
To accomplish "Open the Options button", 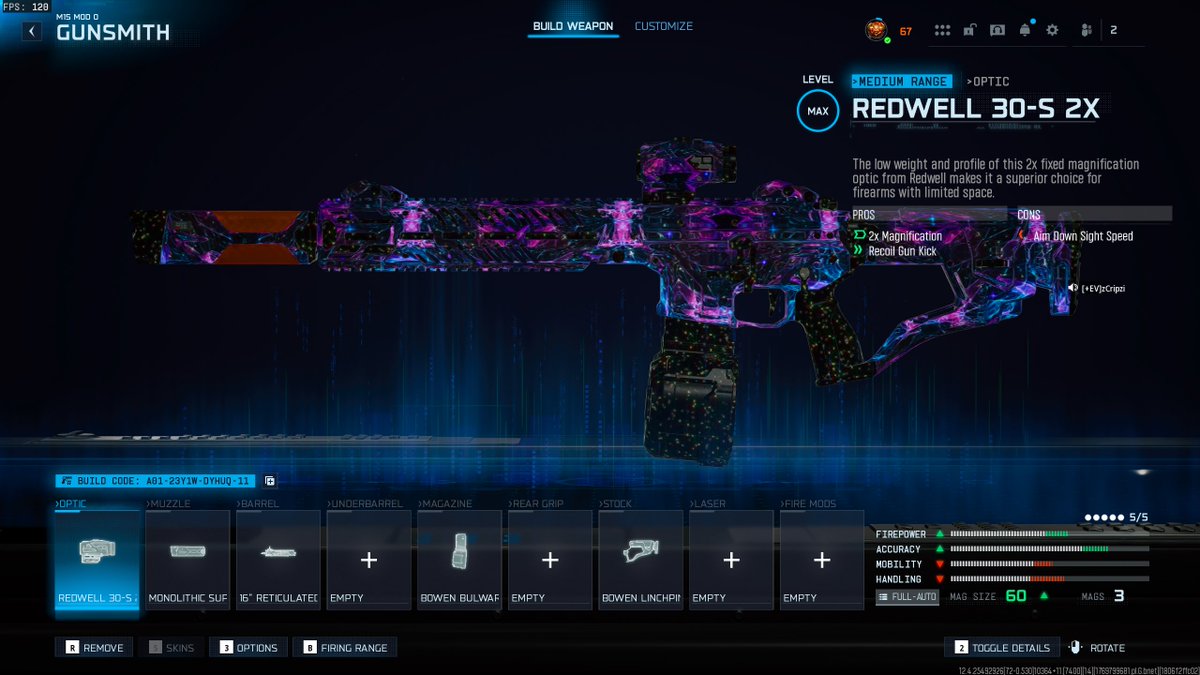I will click(x=249, y=648).
